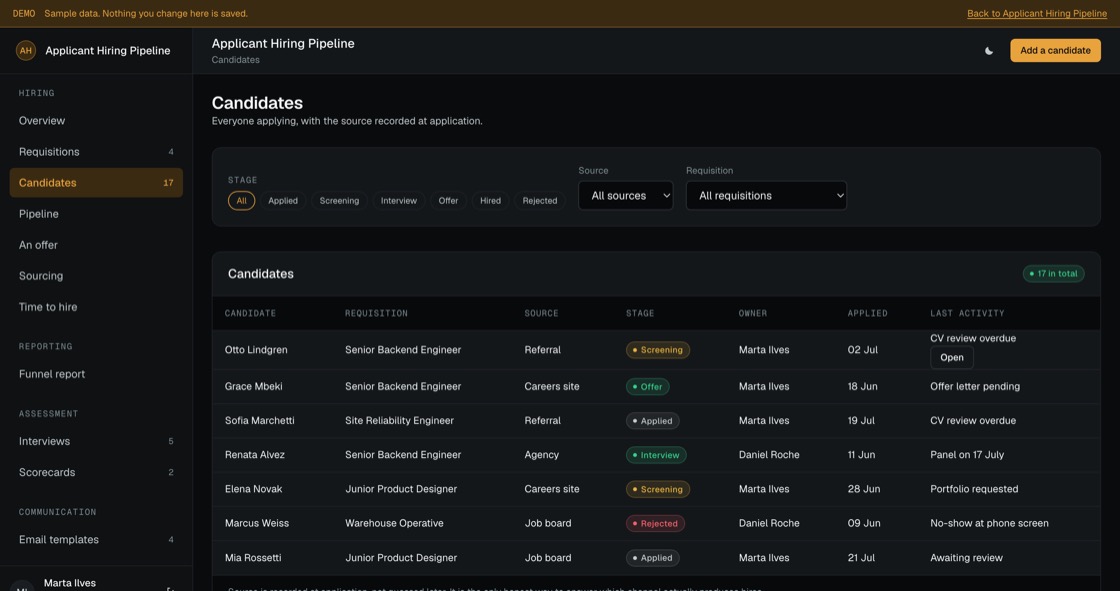
Task: Click Stage column header
Action: tap(640, 313)
